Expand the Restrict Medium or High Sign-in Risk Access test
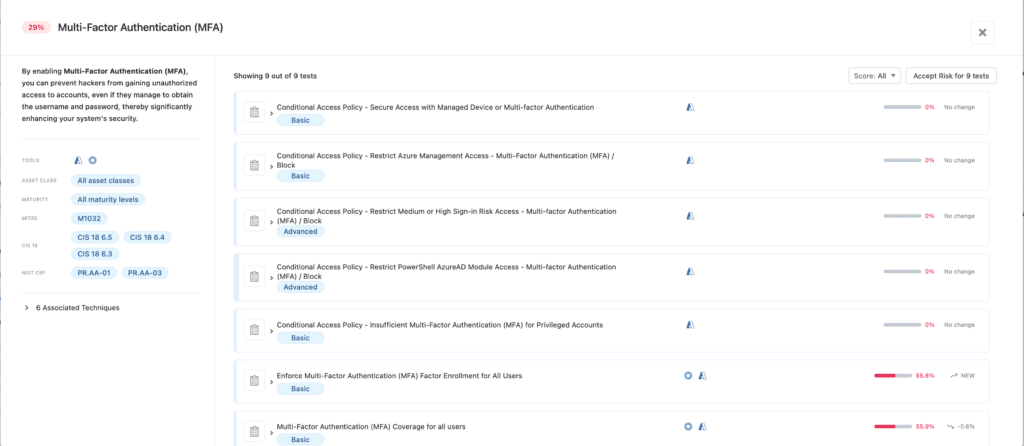 click(272, 221)
